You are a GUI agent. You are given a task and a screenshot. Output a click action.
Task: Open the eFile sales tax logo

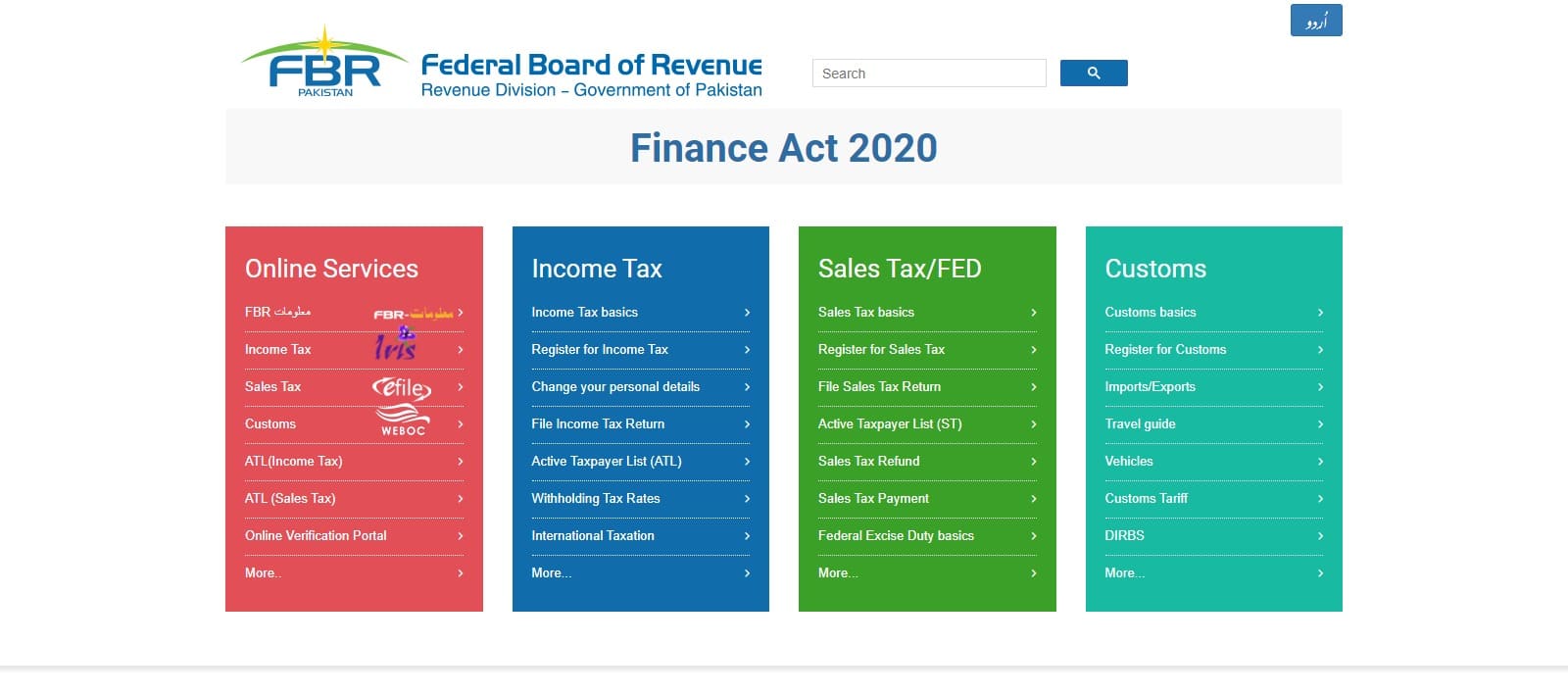[x=401, y=388]
